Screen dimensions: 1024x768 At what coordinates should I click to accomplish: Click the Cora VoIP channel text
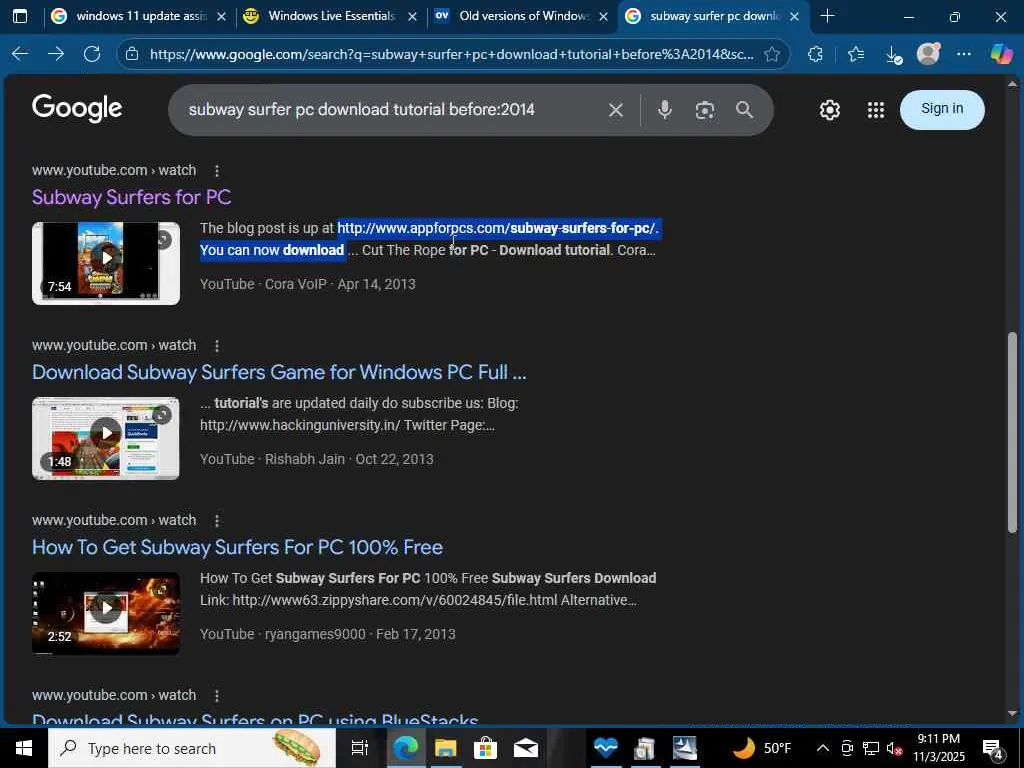pos(296,284)
